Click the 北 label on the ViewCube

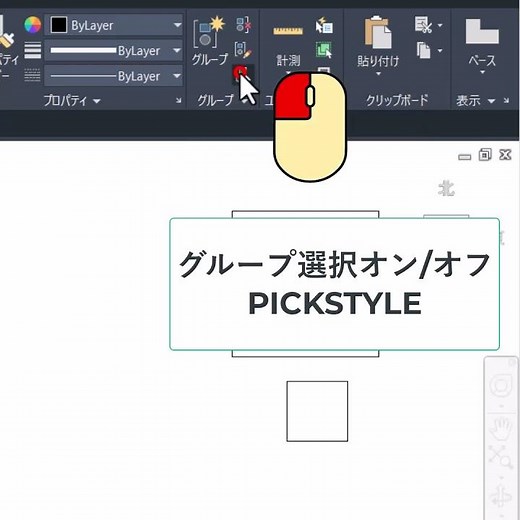(446, 189)
